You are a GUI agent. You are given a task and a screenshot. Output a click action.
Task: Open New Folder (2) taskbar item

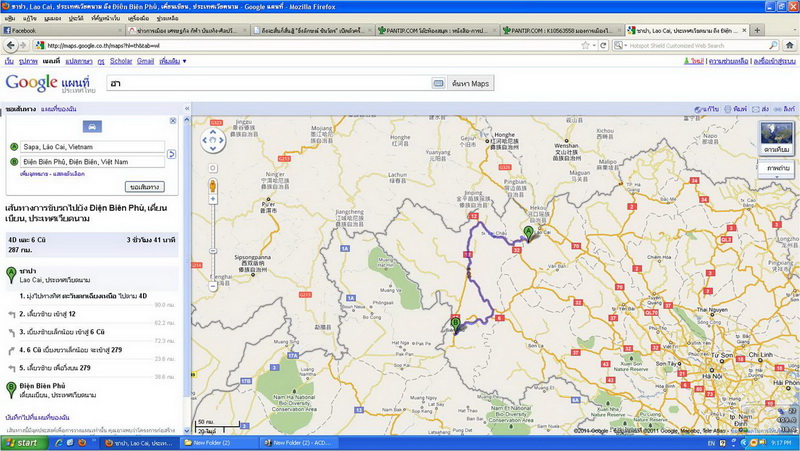[x=218, y=443]
